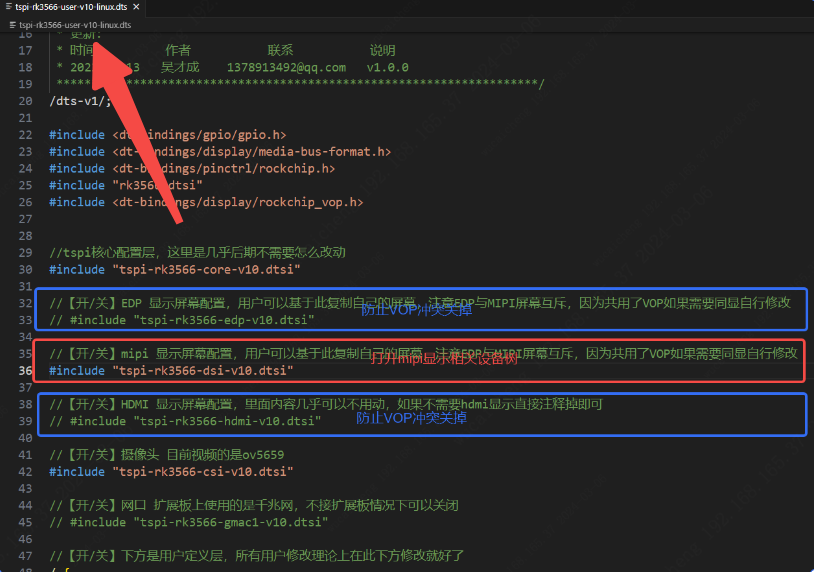Click the //tspi核心配置层 comment on line 29
814x572 pixels.
(197, 252)
